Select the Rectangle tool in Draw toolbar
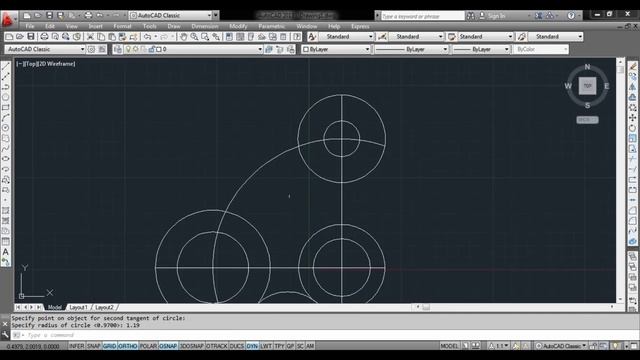 point(6,107)
